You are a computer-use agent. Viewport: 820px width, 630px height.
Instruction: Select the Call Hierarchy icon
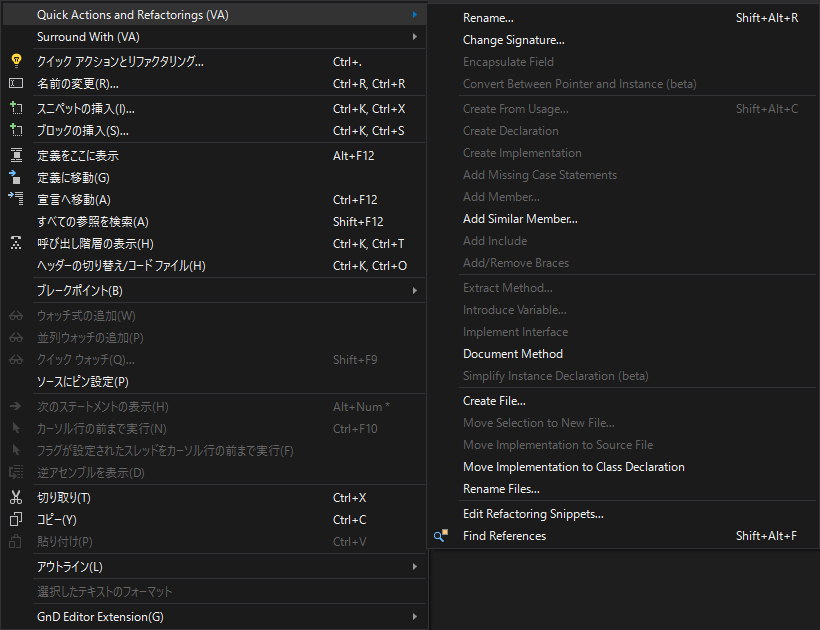point(15,242)
